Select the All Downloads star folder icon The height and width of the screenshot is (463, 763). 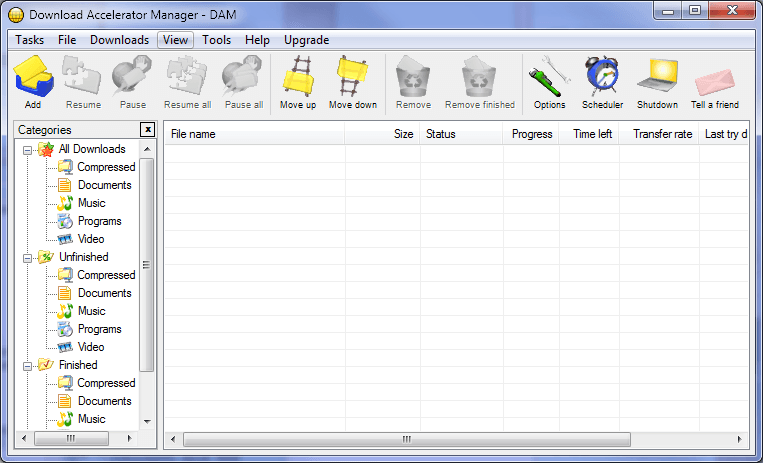tap(46, 149)
